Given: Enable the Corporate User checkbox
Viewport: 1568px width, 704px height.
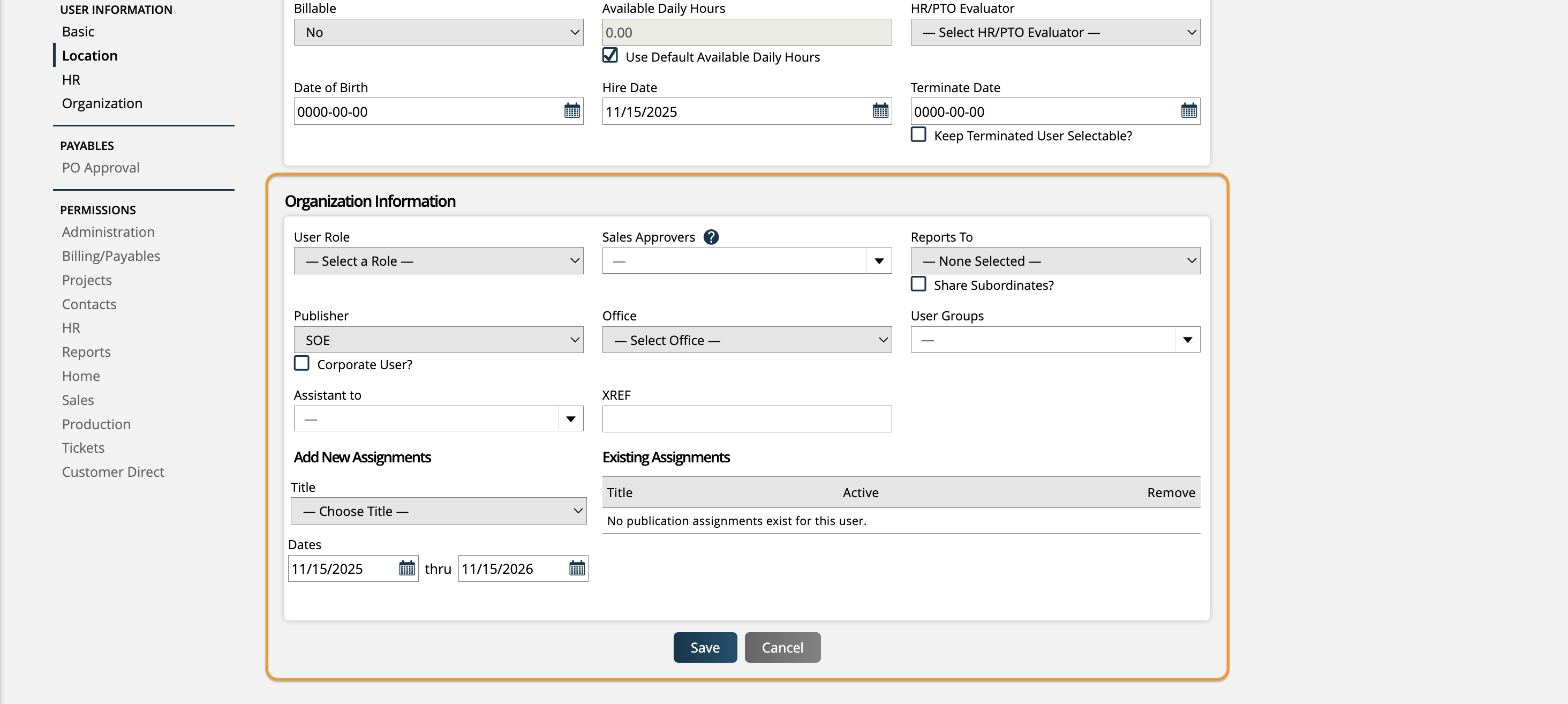Looking at the screenshot, I should click(x=301, y=364).
